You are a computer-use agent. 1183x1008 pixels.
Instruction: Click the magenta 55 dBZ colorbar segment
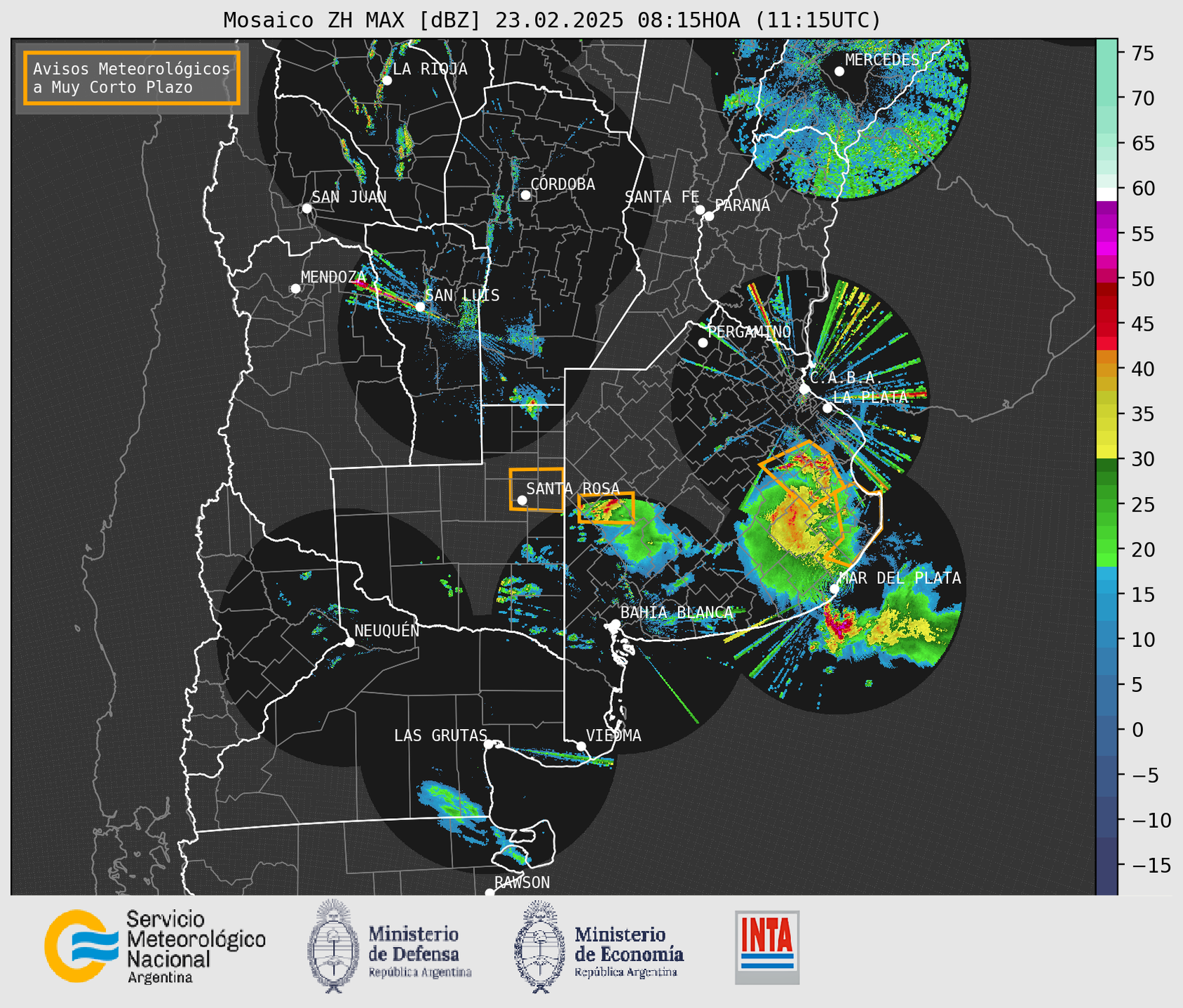pyautogui.click(x=1107, y=233)
